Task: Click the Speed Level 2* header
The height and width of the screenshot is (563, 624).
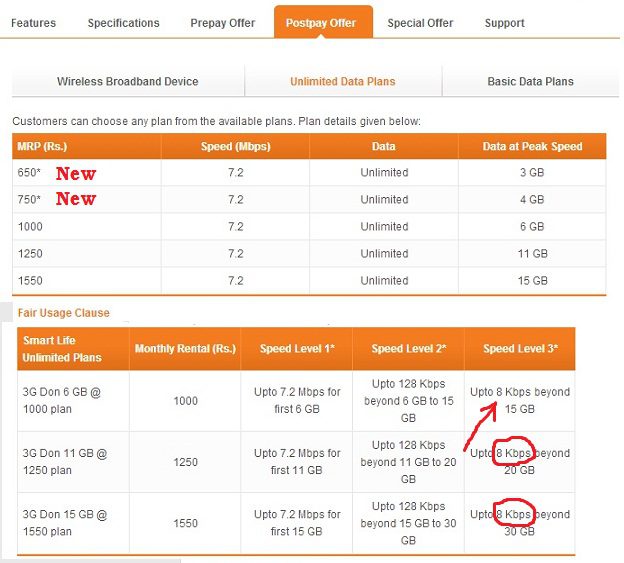Action: pyautogui.click(x=408, y=349)
